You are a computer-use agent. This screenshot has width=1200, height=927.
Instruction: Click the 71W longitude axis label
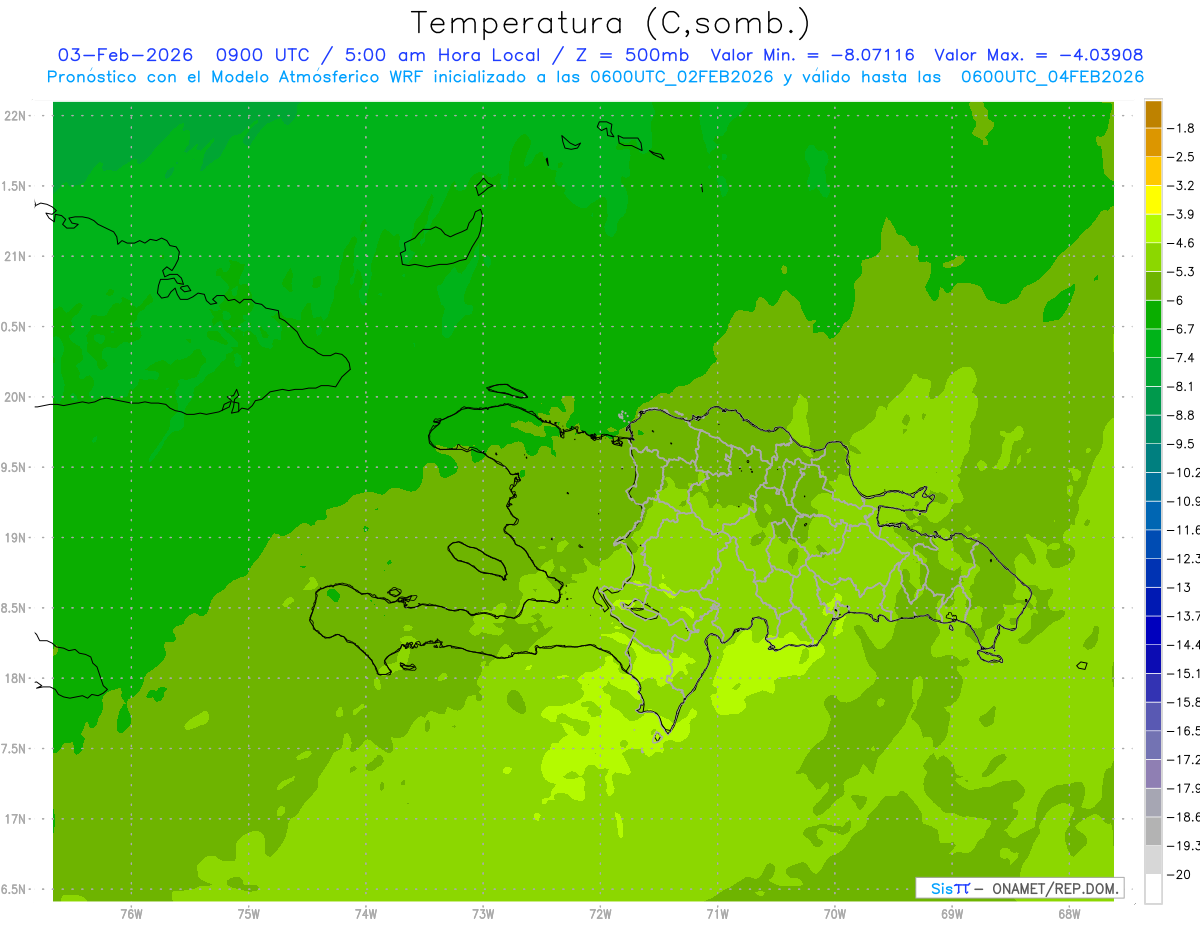pyautogui.click(x=717, y=913)
